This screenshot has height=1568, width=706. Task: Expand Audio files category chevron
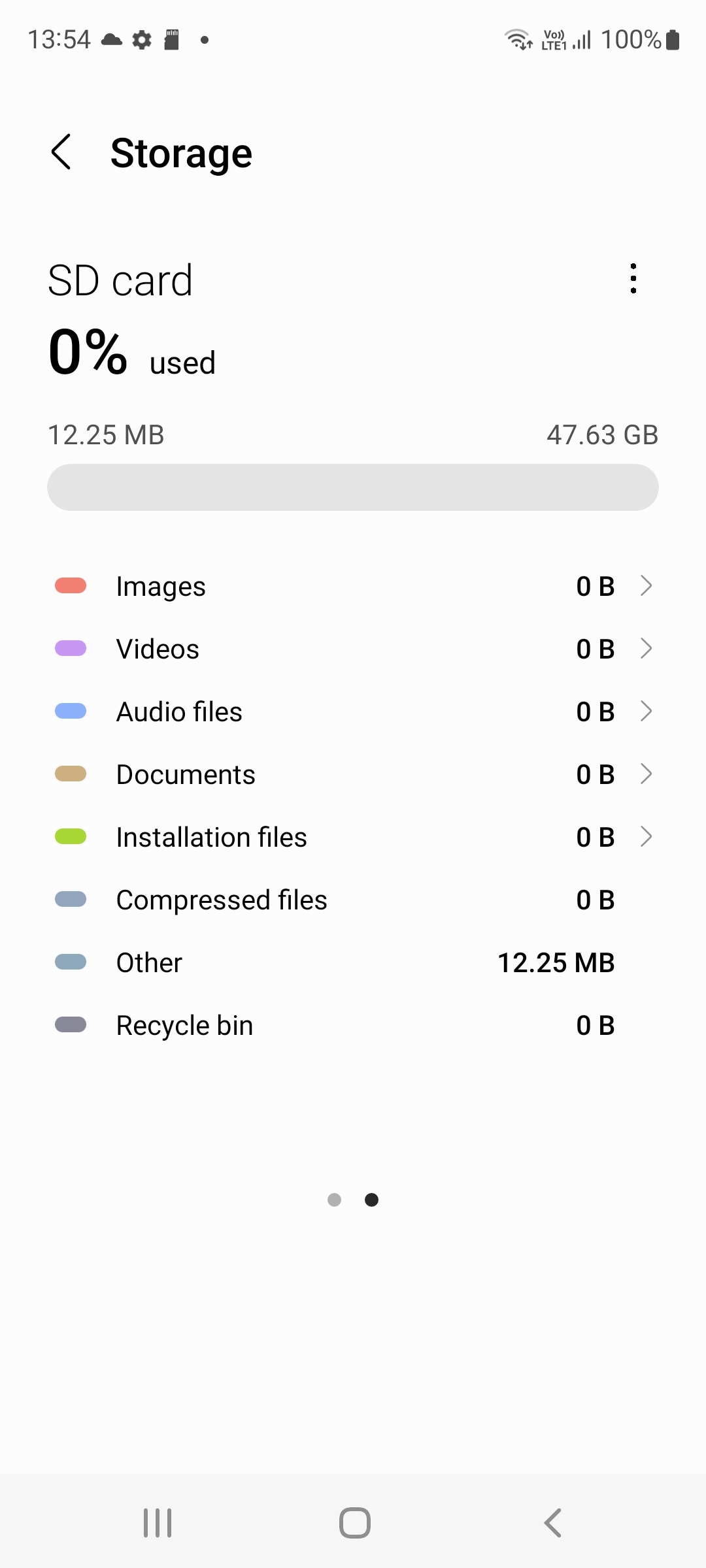646,711
